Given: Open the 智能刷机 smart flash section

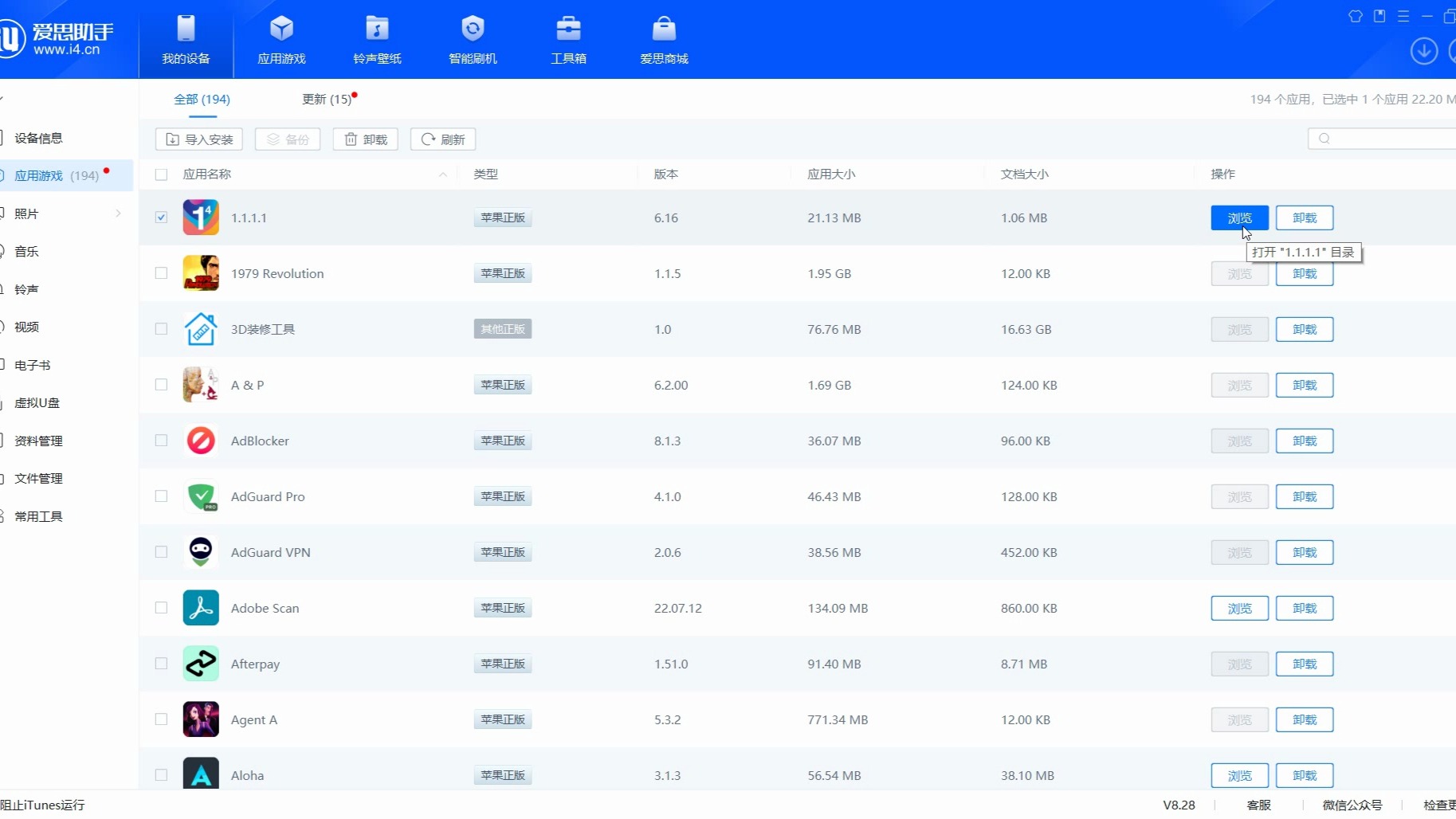Looking at the screenshot, I should [473, 39].
